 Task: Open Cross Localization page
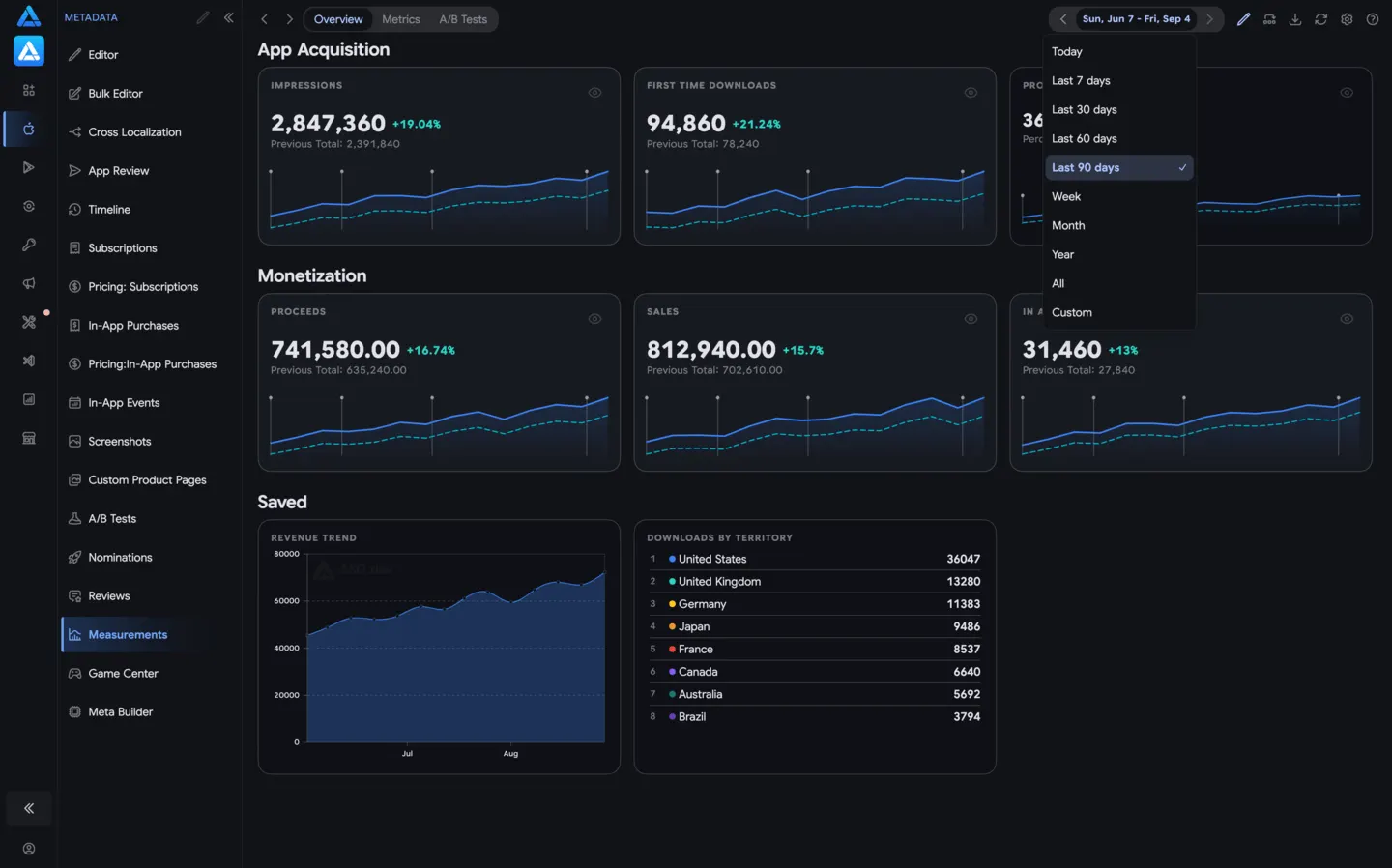148,132
